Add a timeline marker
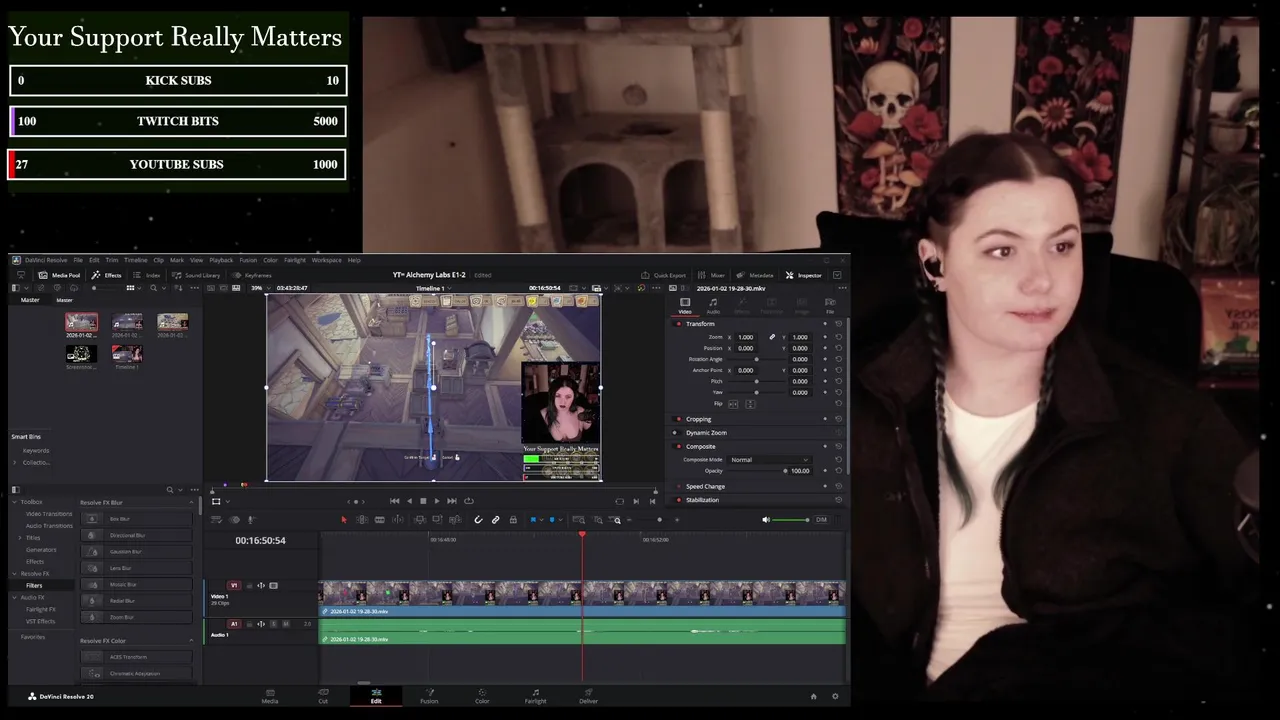The width and height of the screenshot is (1280, 720). click(552, 520)
